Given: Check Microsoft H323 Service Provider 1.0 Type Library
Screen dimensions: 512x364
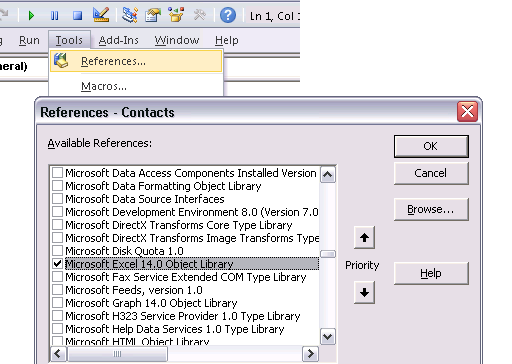Looking at the screenshot, I should [x=58, y=316].
